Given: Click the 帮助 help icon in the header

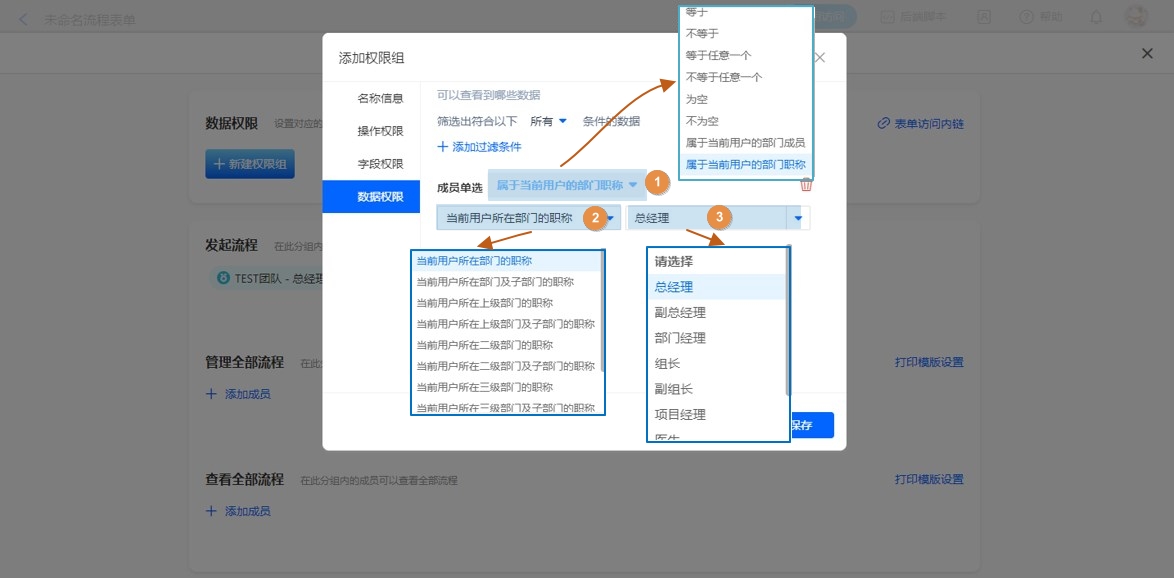Looking at the screenshot, I should (1026, 17).
